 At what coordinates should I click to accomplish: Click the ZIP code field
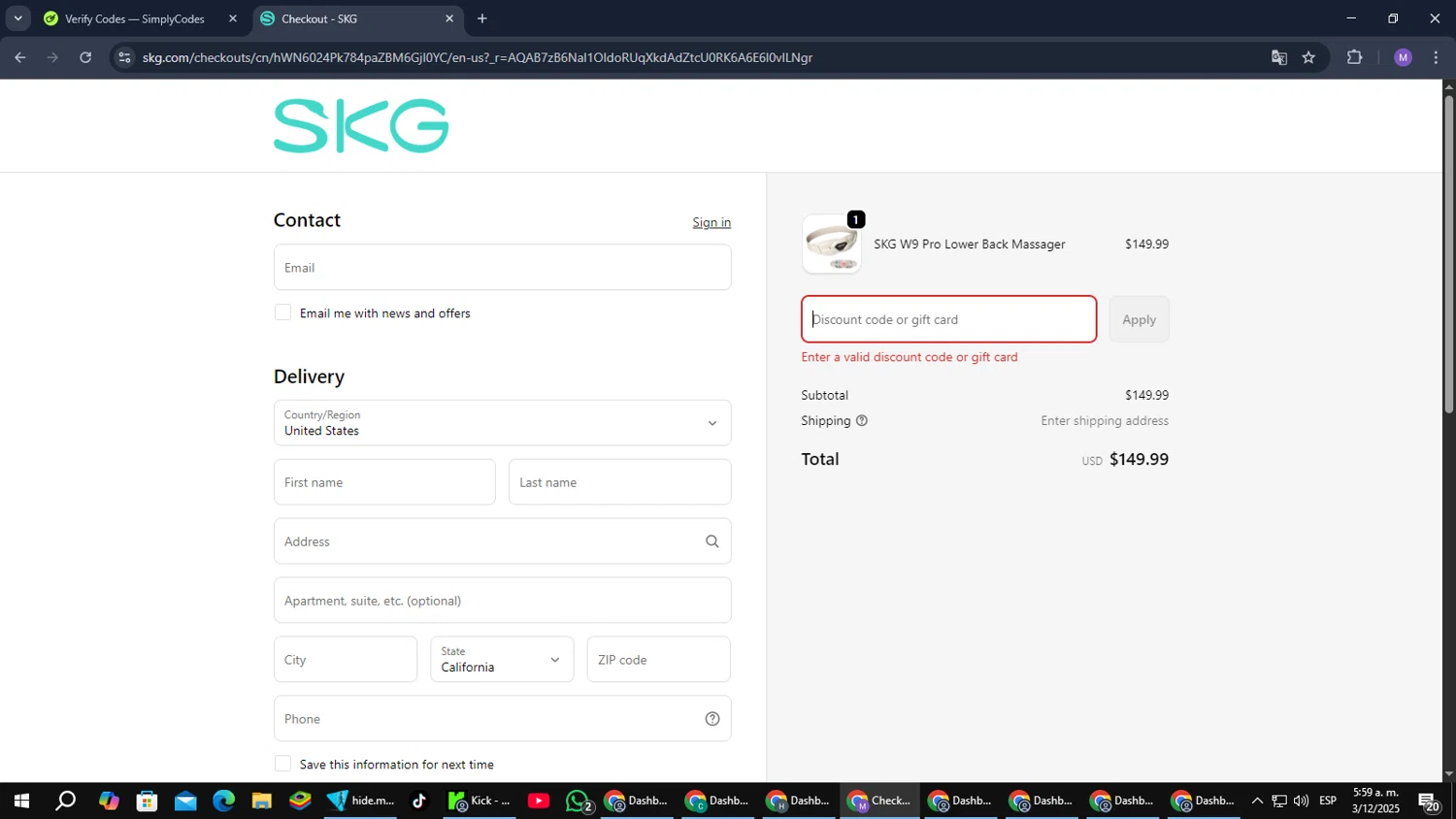coord(658,660)
